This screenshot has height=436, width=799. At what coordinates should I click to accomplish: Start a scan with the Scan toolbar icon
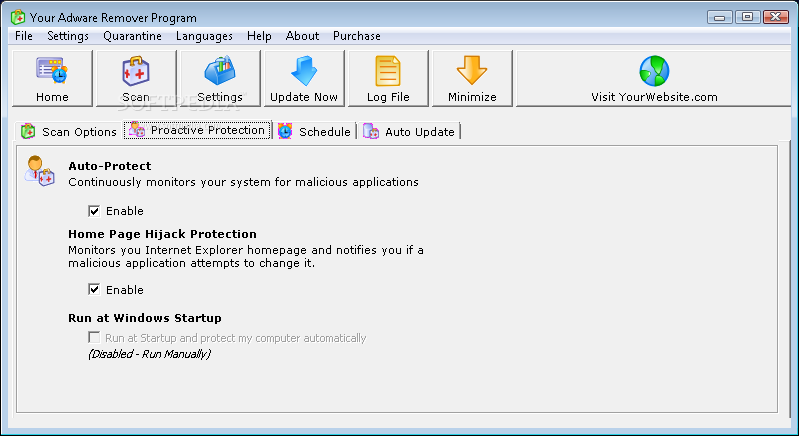(136, 71)
